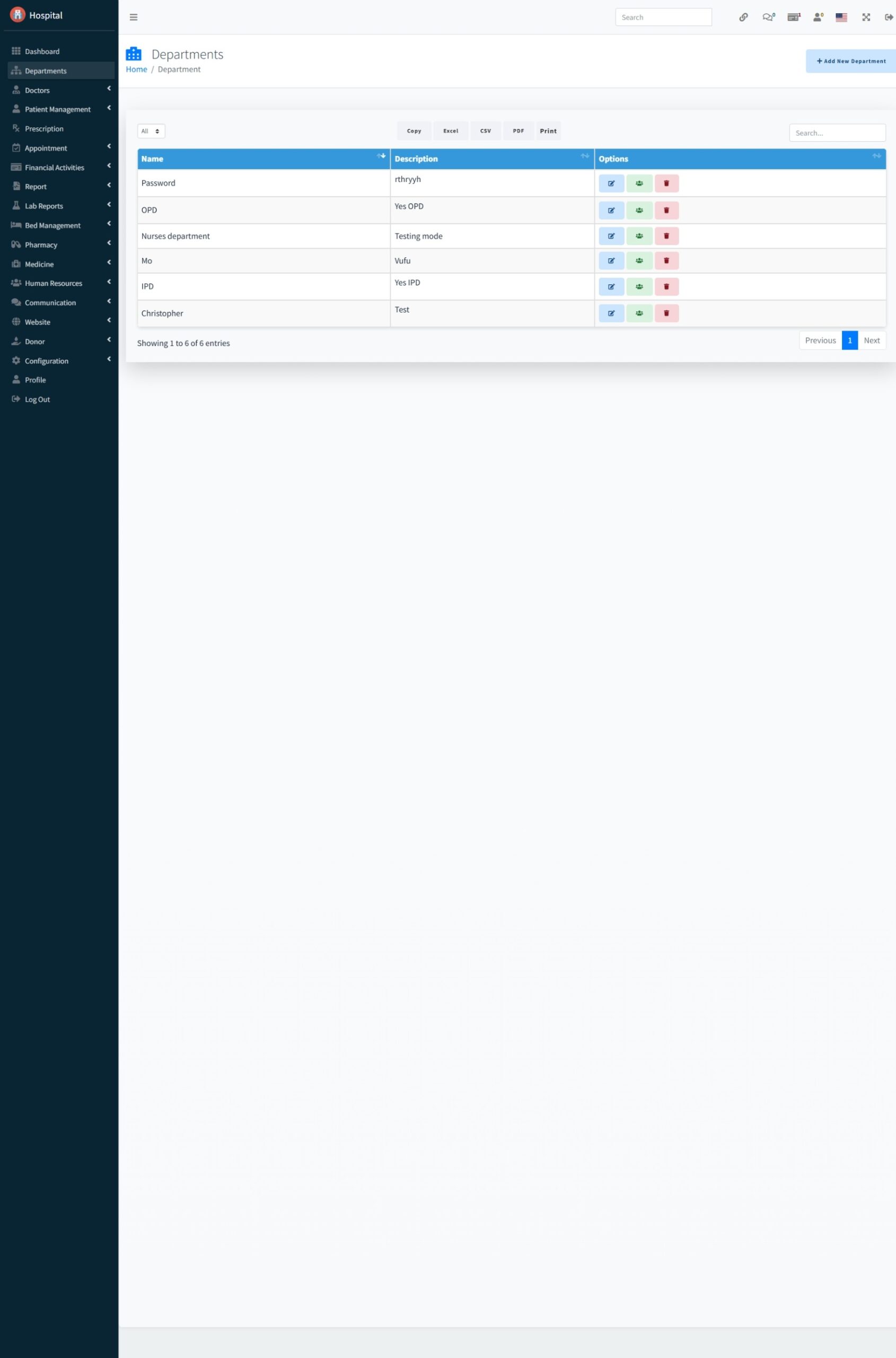View doctors of Mo department
The image size is (896, 1358).
click(639, 261)
